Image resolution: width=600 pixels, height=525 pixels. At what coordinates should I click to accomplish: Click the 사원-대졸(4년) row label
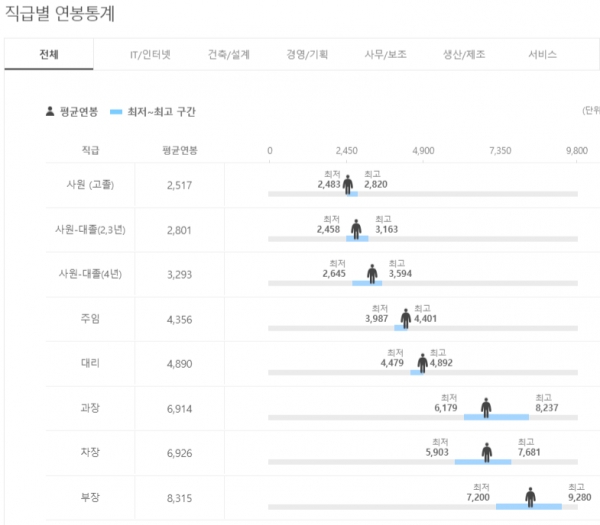tap(90, 274)
